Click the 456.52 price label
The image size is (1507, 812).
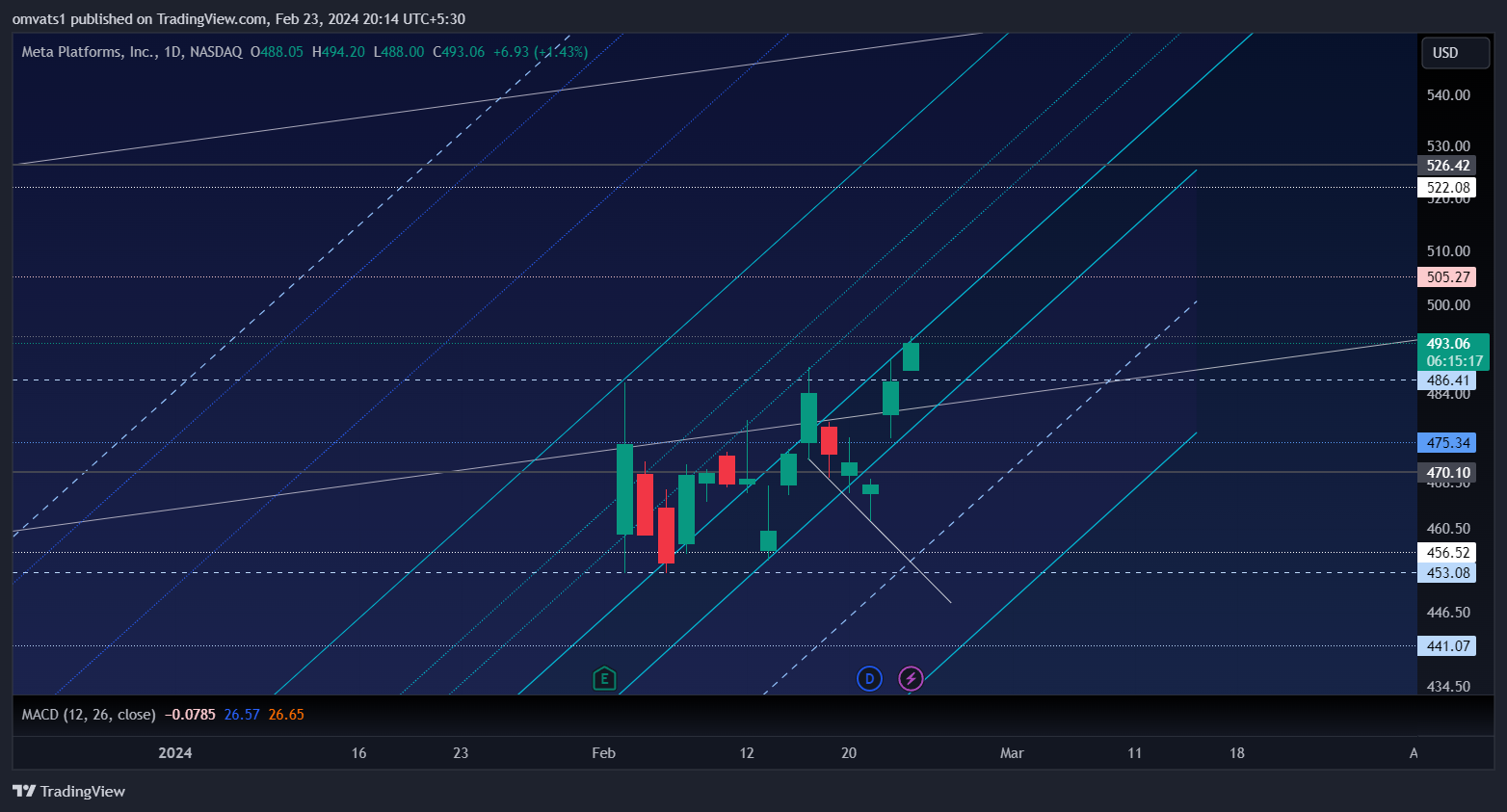point(1446,553)
